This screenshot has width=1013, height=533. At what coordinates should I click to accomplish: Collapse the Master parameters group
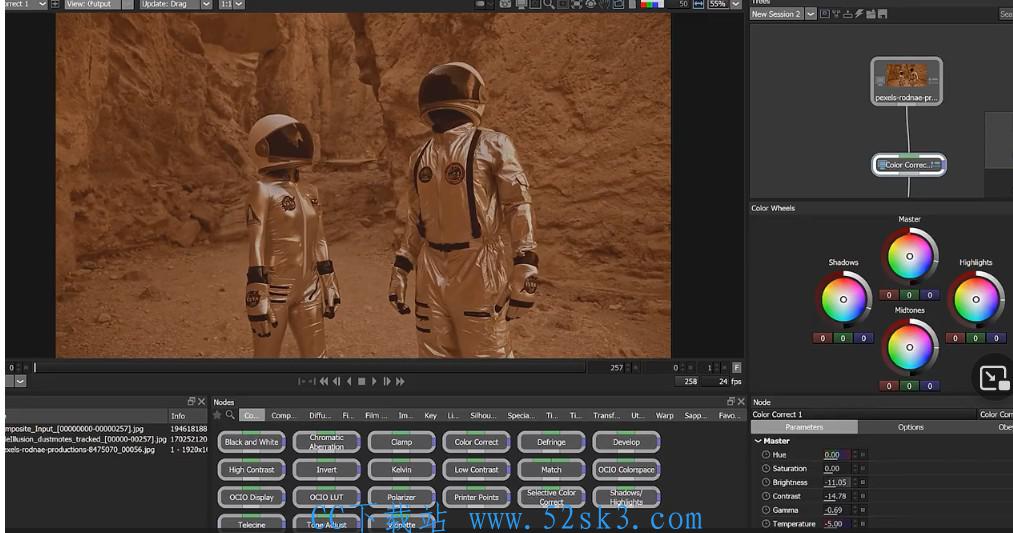tap(758, 441)
